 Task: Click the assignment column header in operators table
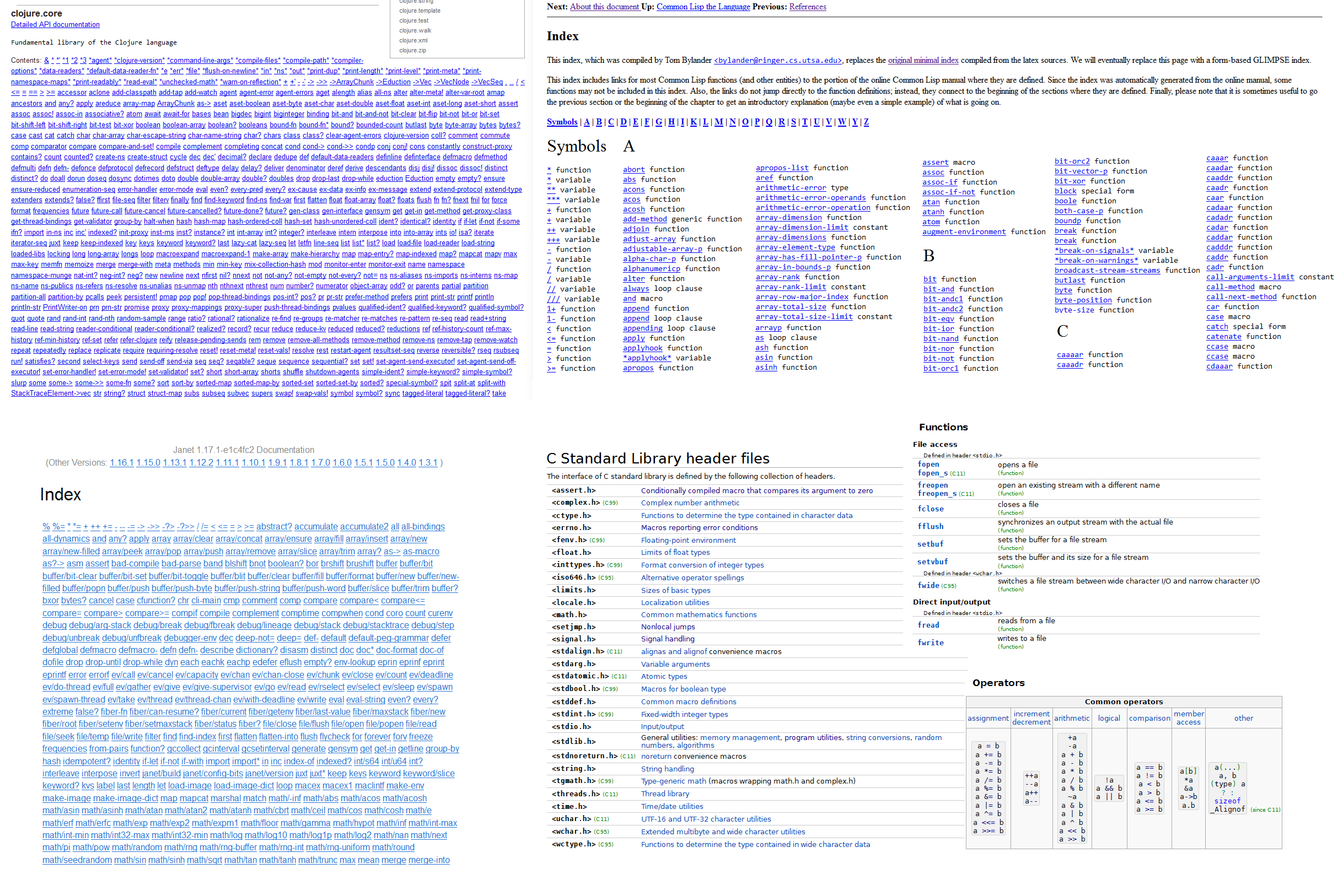click(x=987, y=718)
